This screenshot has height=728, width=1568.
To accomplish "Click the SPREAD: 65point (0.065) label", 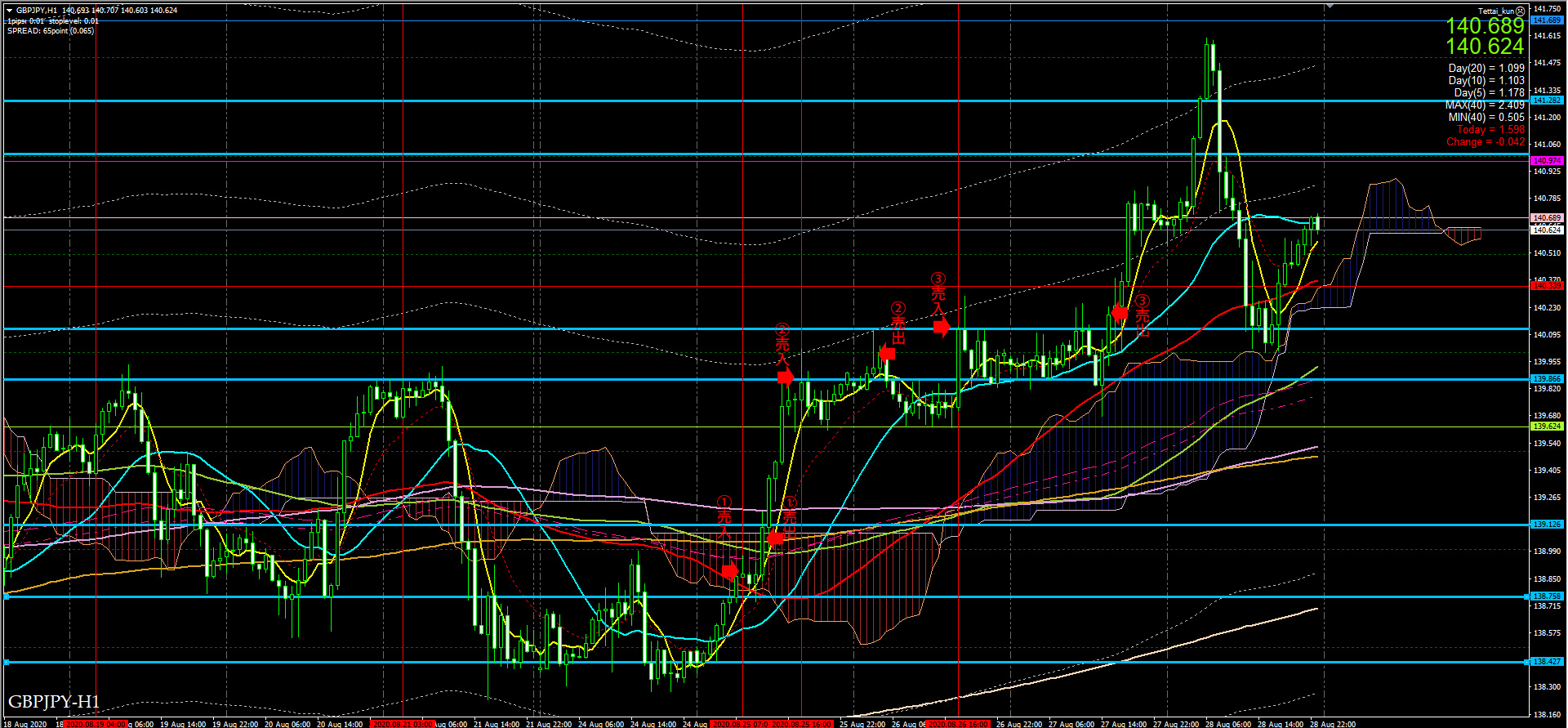I will 51,31.
